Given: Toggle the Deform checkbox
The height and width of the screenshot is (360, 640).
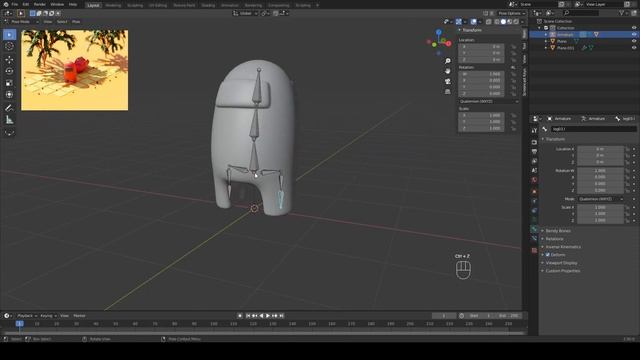Looking at the screenshot, I should 548,255.
